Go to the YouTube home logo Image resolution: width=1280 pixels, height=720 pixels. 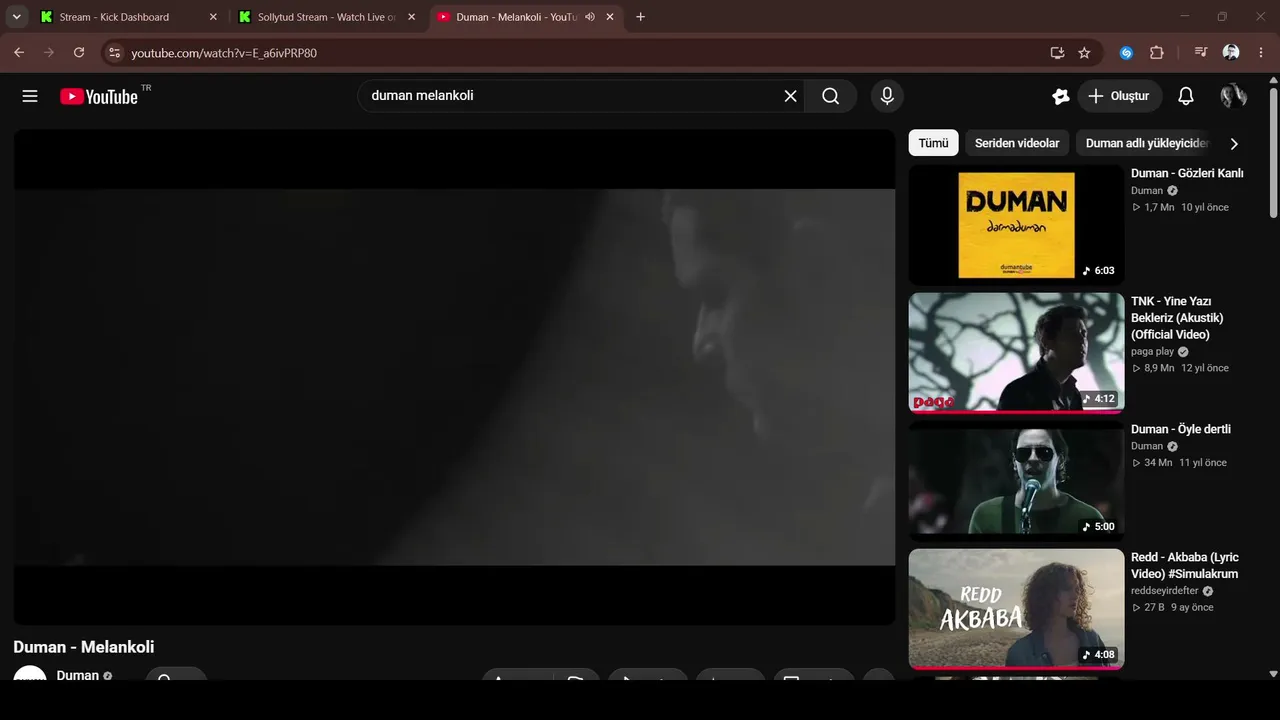(99, 96)
